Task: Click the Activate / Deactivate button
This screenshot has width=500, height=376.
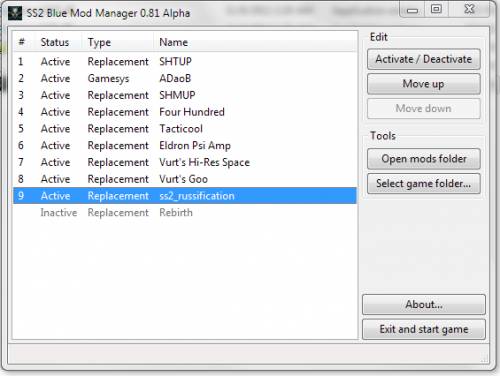Action: (x=424, y=59)
